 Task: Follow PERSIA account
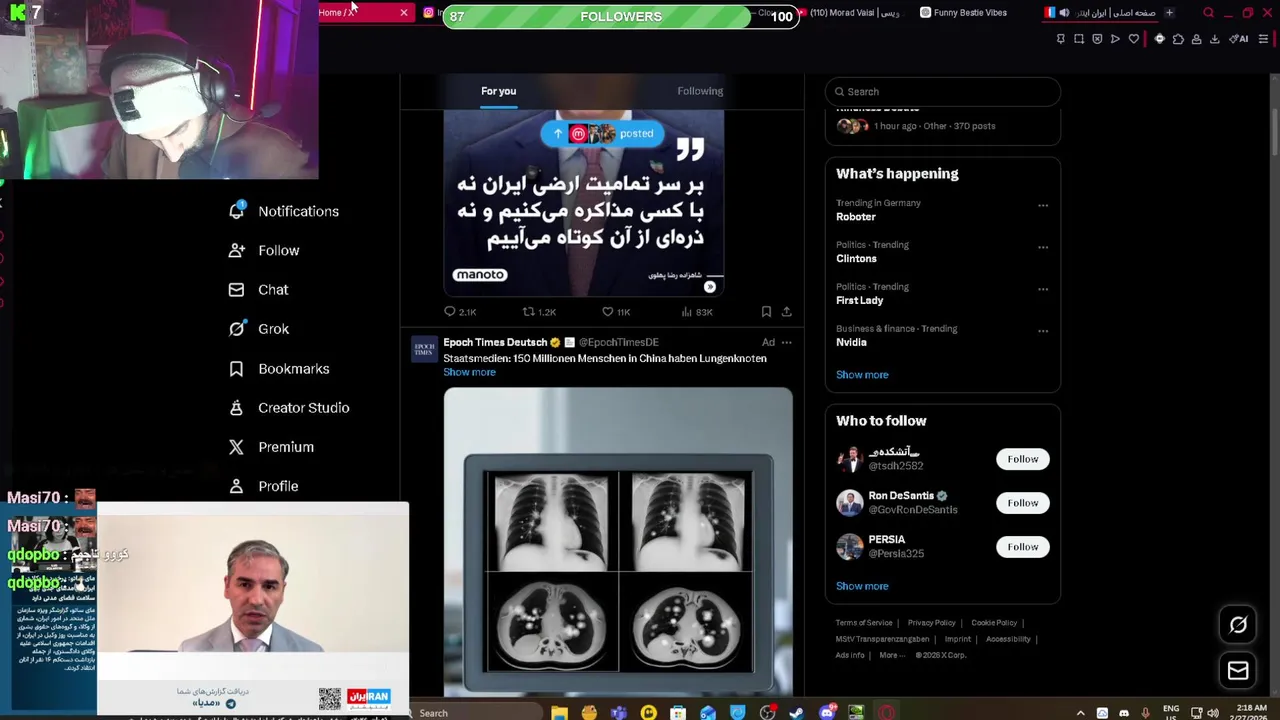tap(1022, 547)
